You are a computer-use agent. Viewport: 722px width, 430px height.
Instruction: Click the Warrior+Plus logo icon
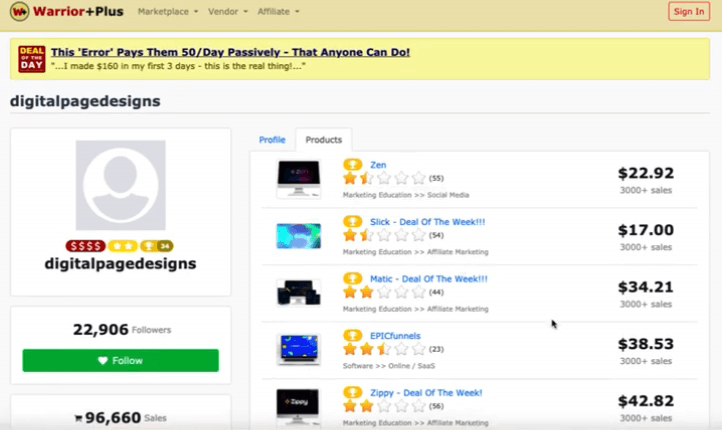pyautogui.click(x=19, y=12)
